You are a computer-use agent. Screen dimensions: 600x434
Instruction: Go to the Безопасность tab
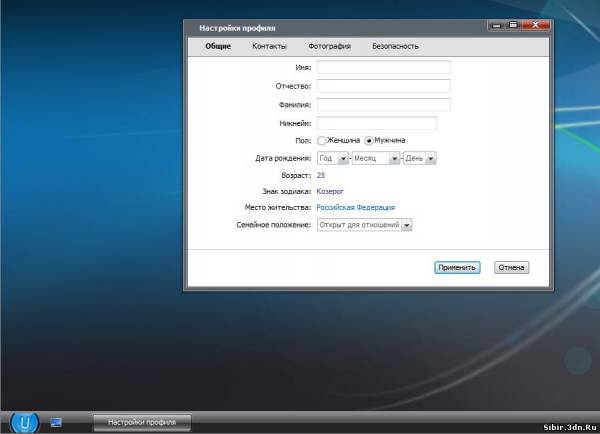(395, 46)
